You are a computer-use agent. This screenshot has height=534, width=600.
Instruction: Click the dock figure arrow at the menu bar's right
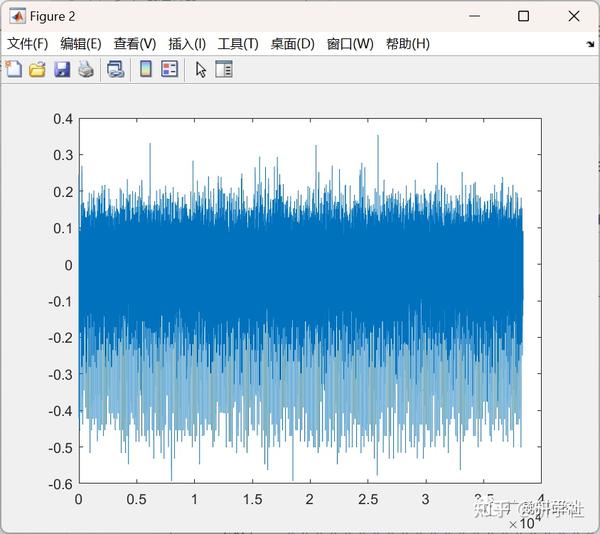tap(590, 44)
